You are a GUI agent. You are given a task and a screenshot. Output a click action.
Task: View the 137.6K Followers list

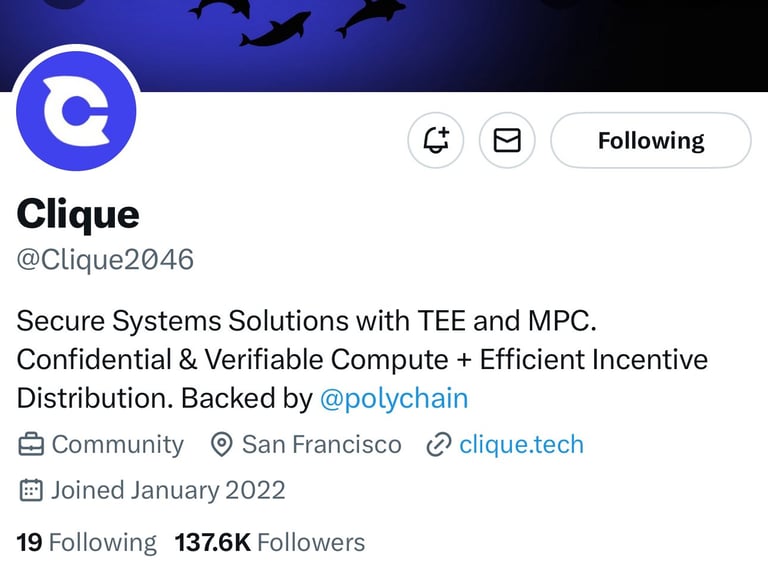click(x=270, y=542)
